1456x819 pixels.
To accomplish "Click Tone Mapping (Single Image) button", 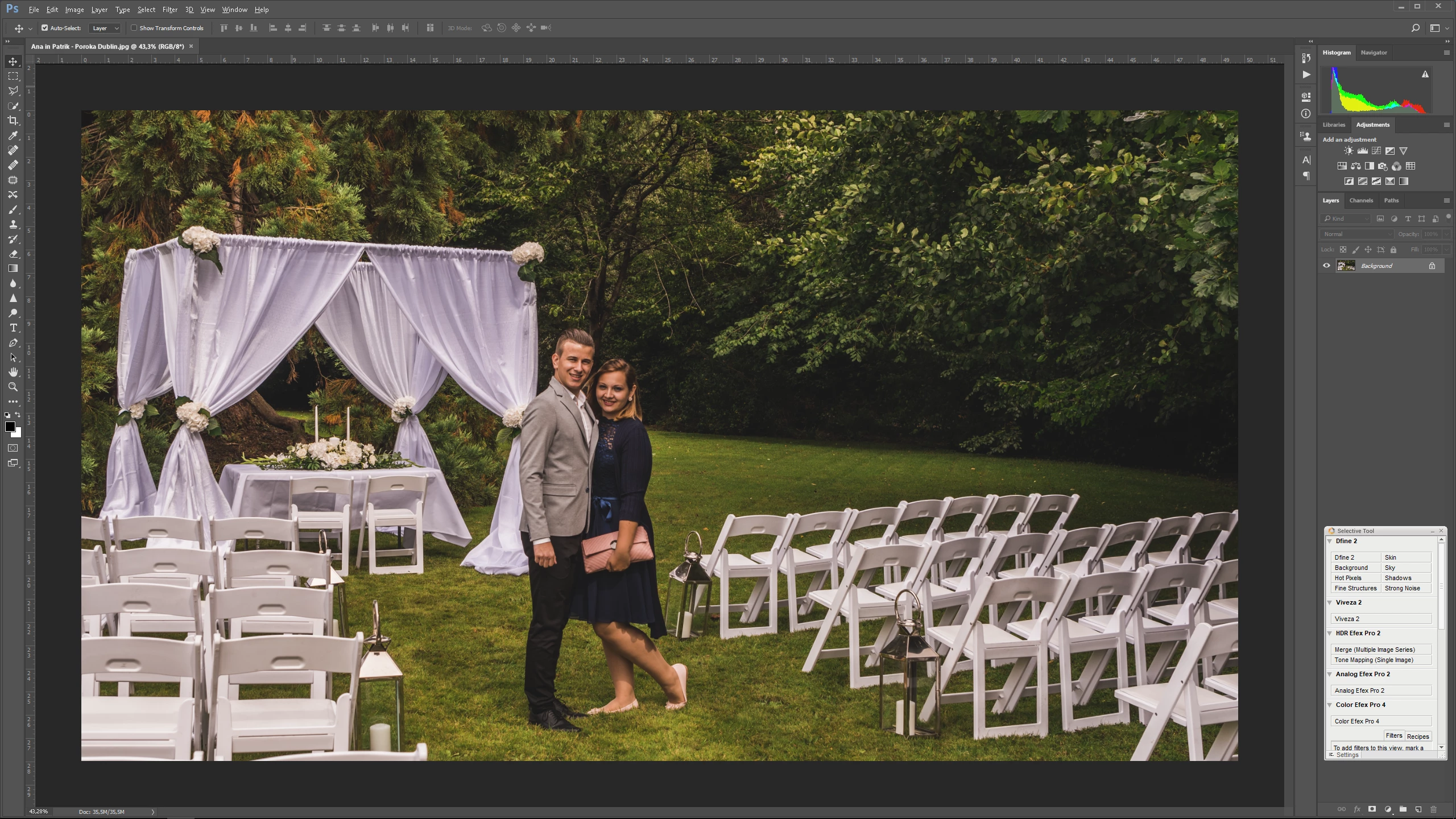I will 1380,660.
